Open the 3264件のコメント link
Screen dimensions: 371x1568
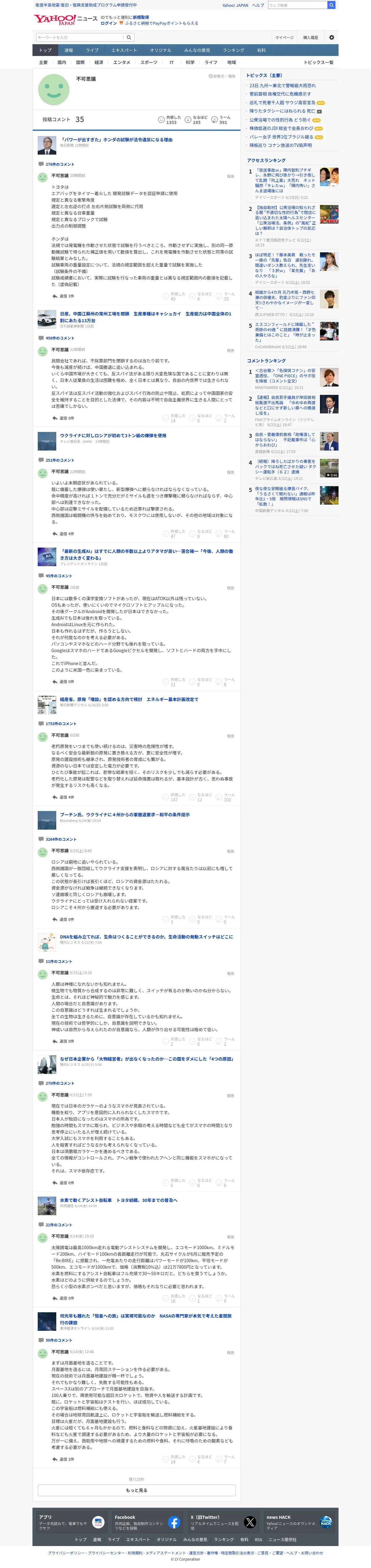click(61, 839)
